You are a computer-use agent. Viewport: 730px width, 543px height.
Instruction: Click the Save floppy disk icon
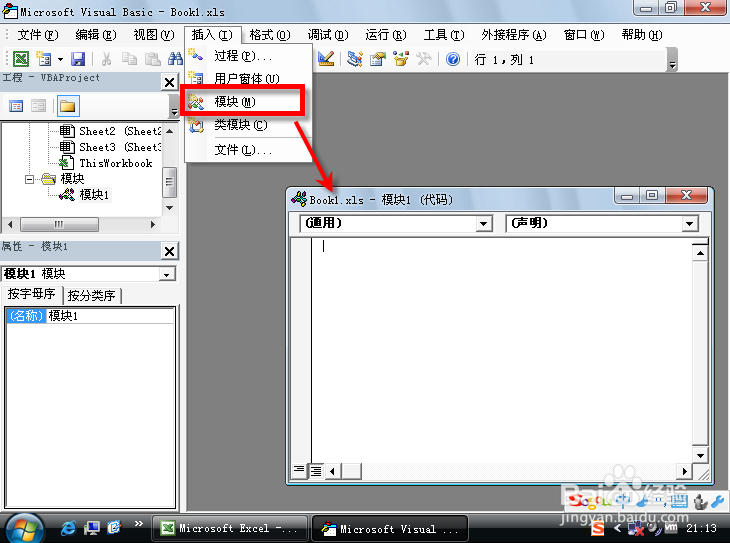(x=78, y=59)
